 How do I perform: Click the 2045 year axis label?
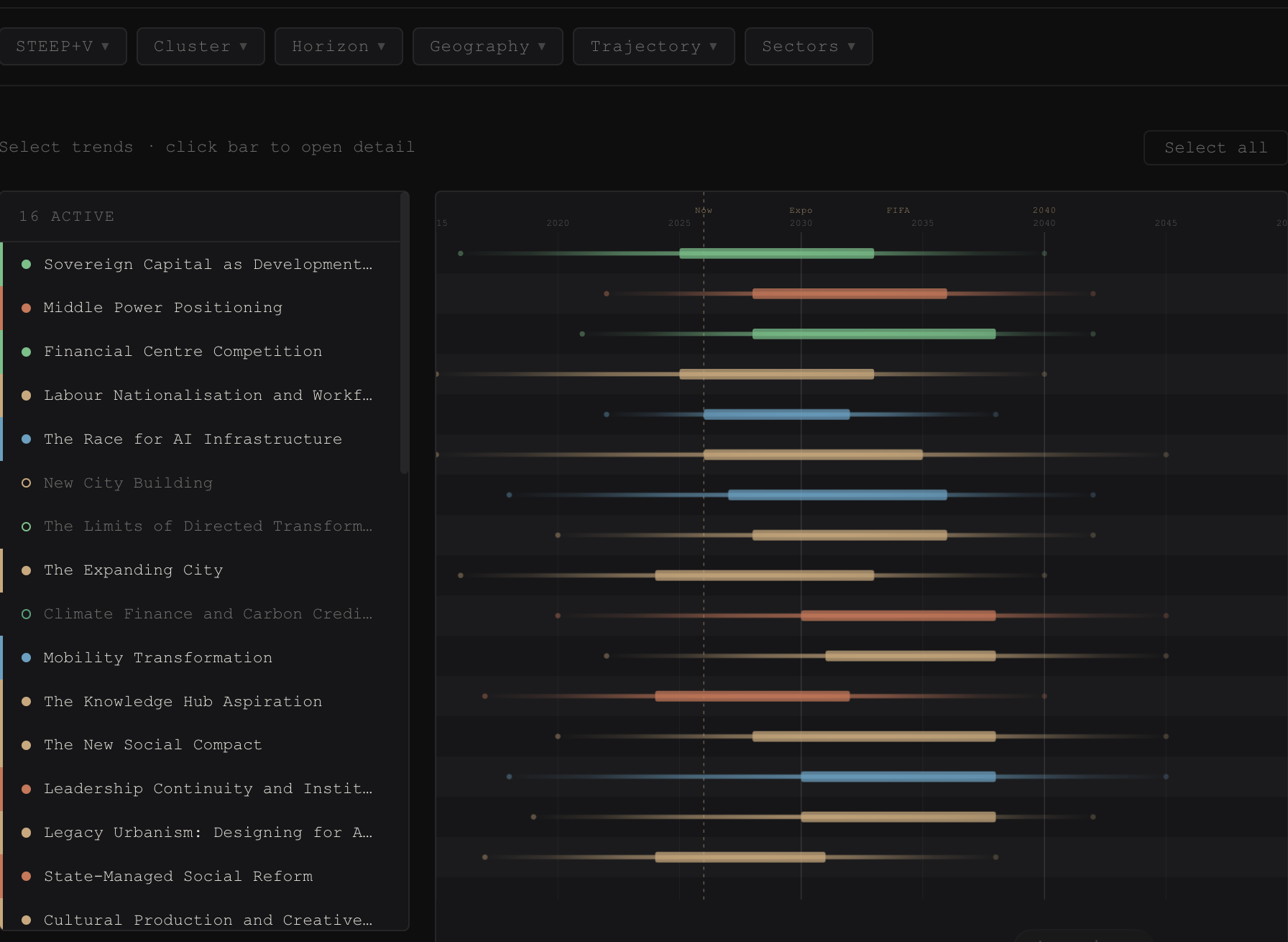[1166, 224]
